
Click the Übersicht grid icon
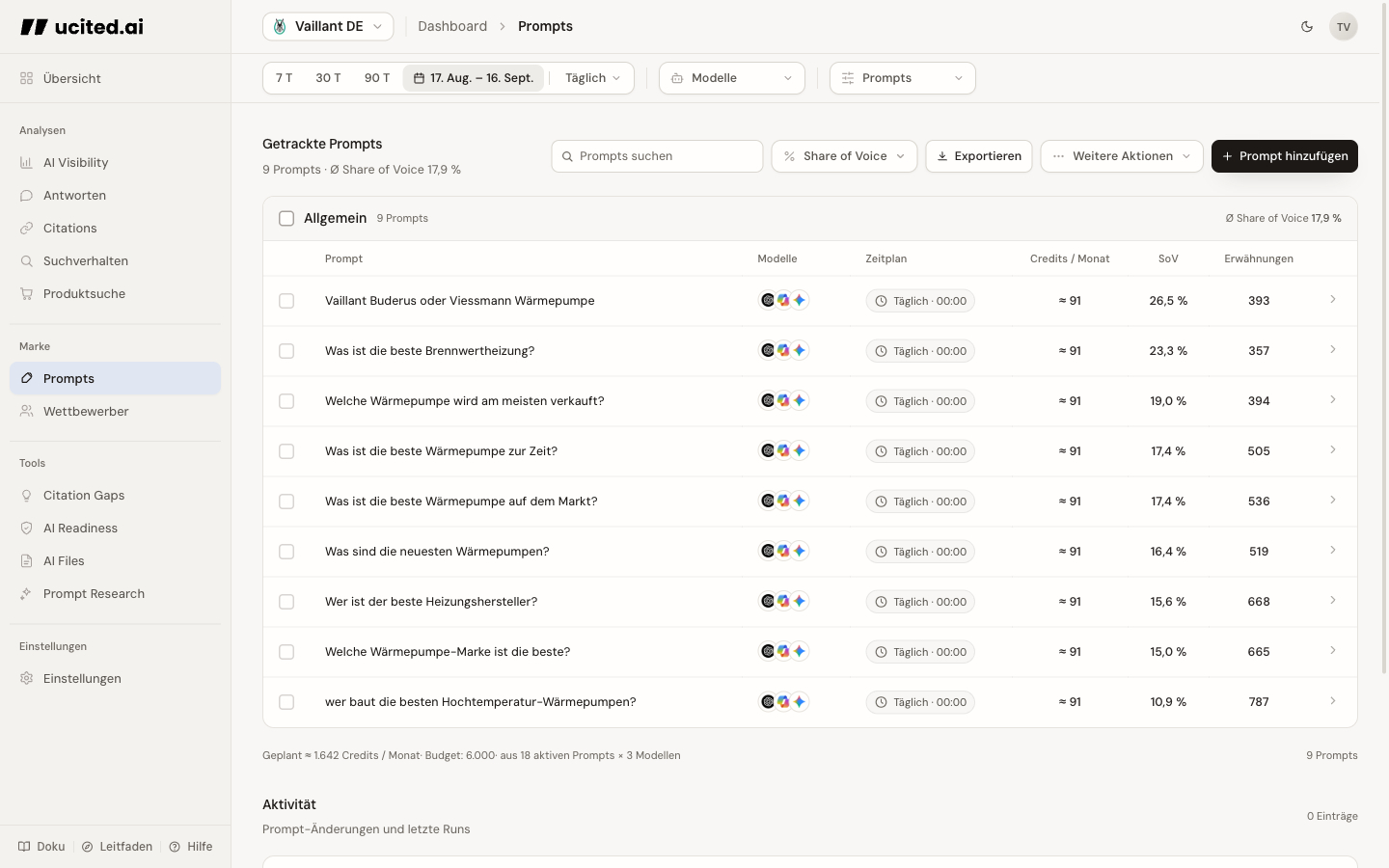(x=26, y=79)
